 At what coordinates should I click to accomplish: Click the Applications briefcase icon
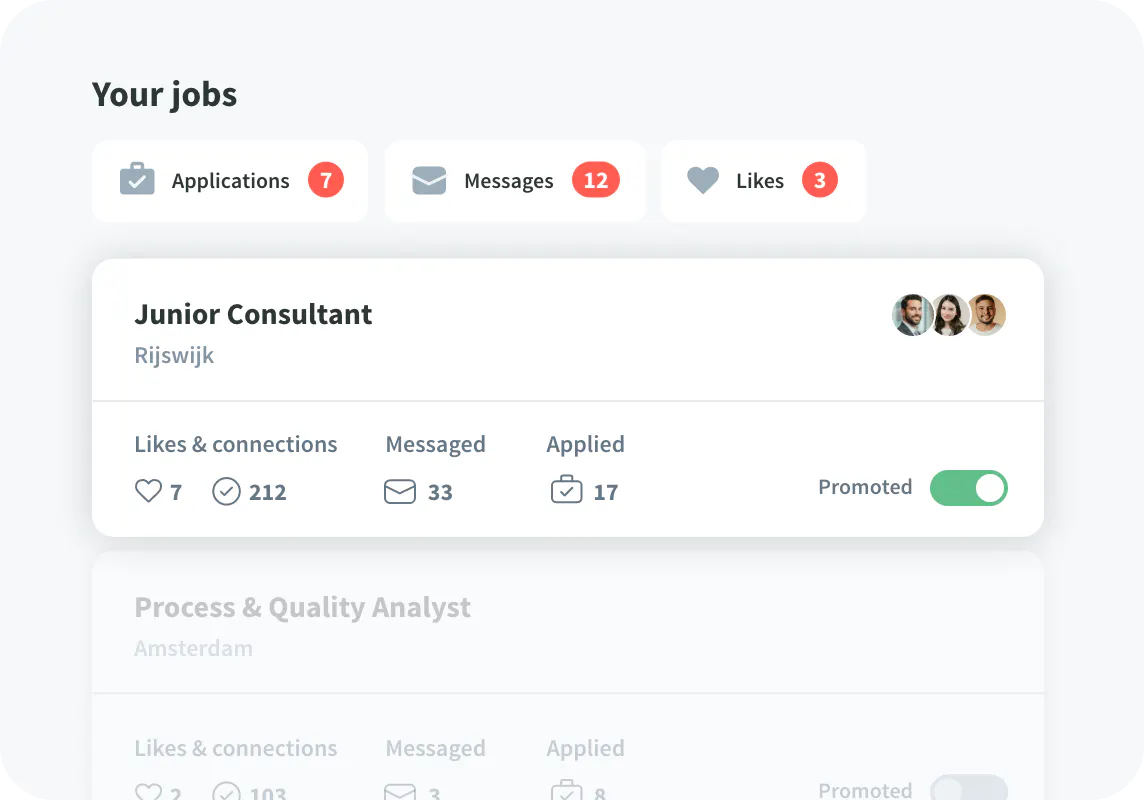point(137,180)
